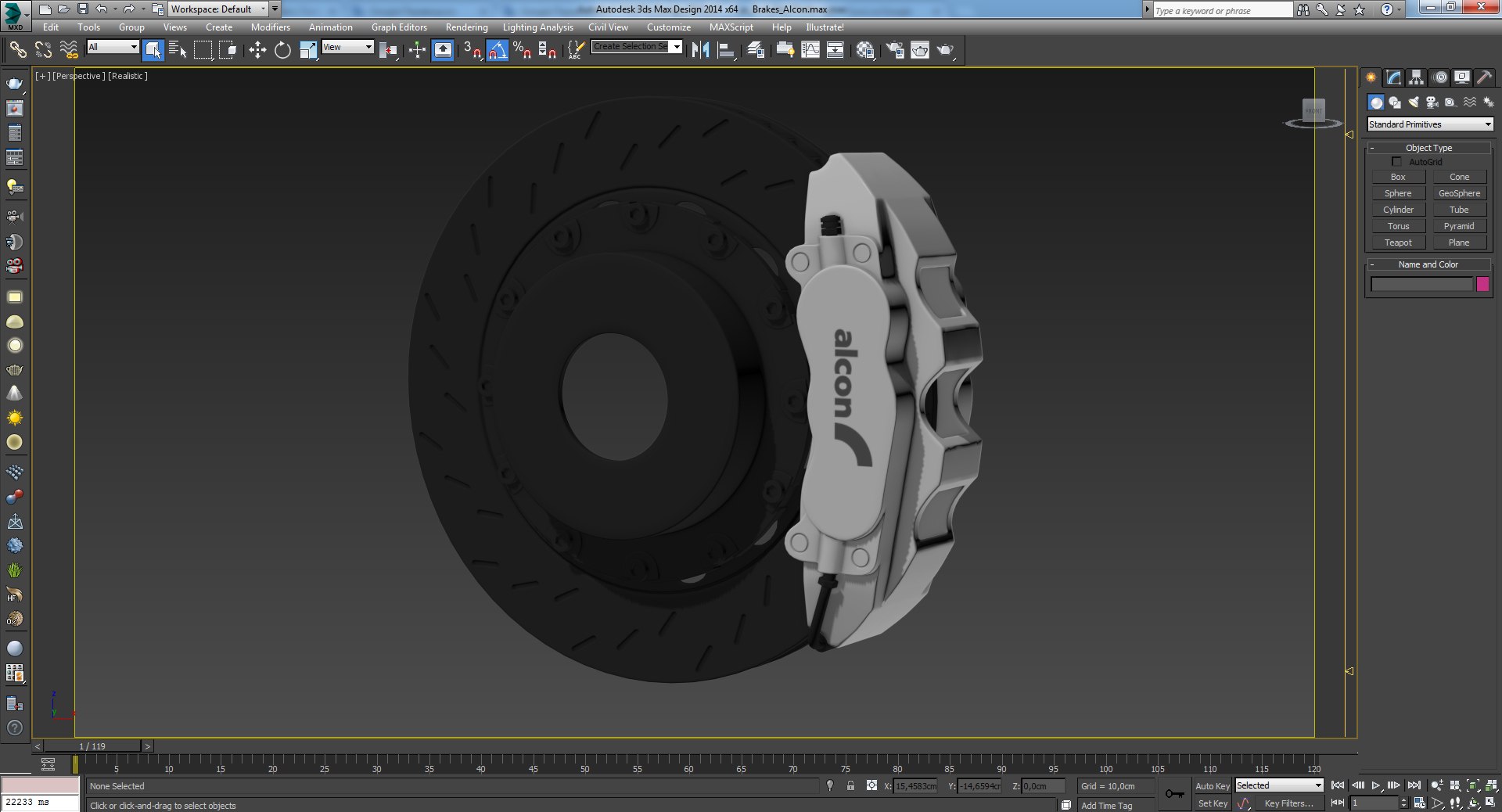Open the reference coordinate system View dropdown

348,47
